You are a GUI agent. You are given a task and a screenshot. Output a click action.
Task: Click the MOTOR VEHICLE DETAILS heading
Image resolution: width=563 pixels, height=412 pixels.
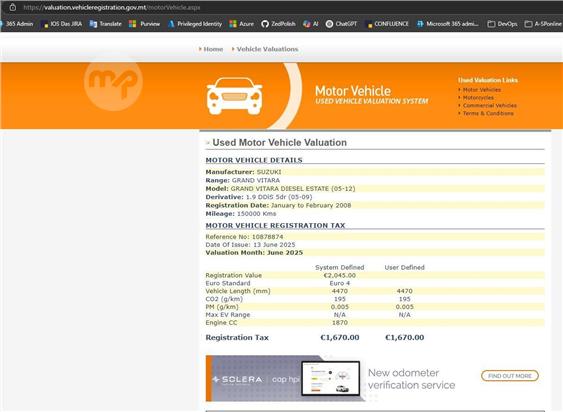pyautogui.click(x=254, y=160)
